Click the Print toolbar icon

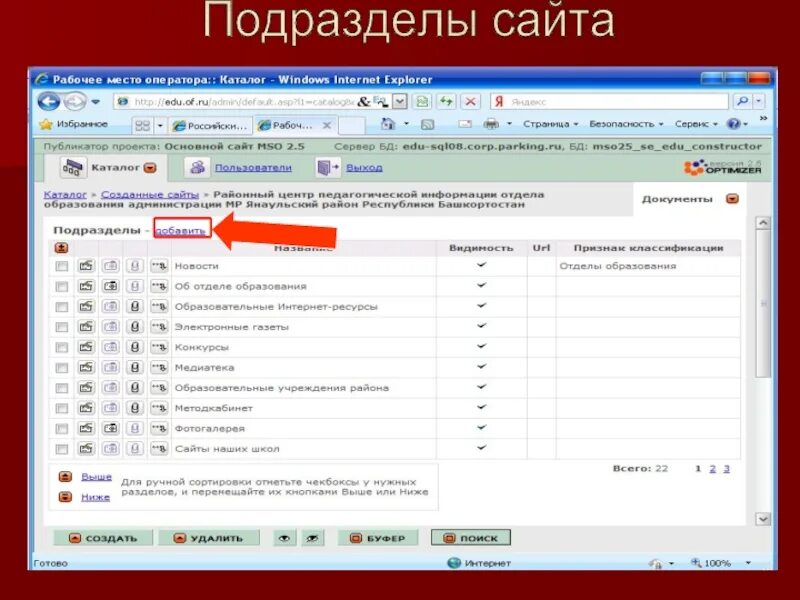491,124
